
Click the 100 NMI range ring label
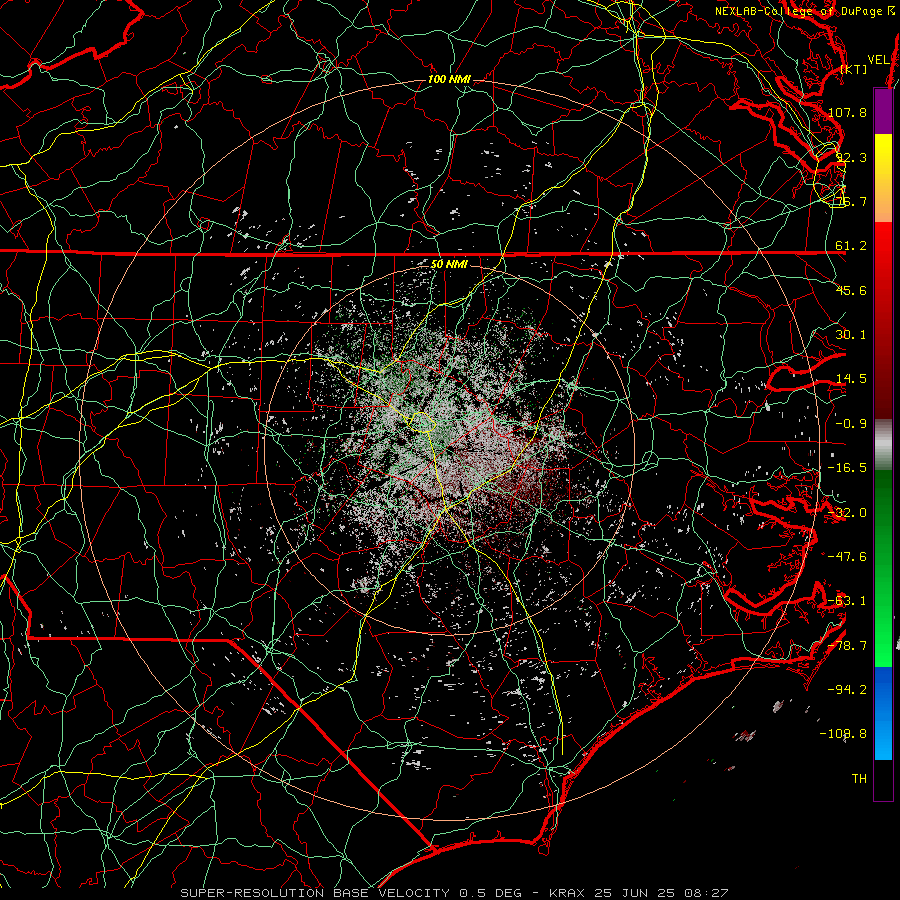pos(449,79)
